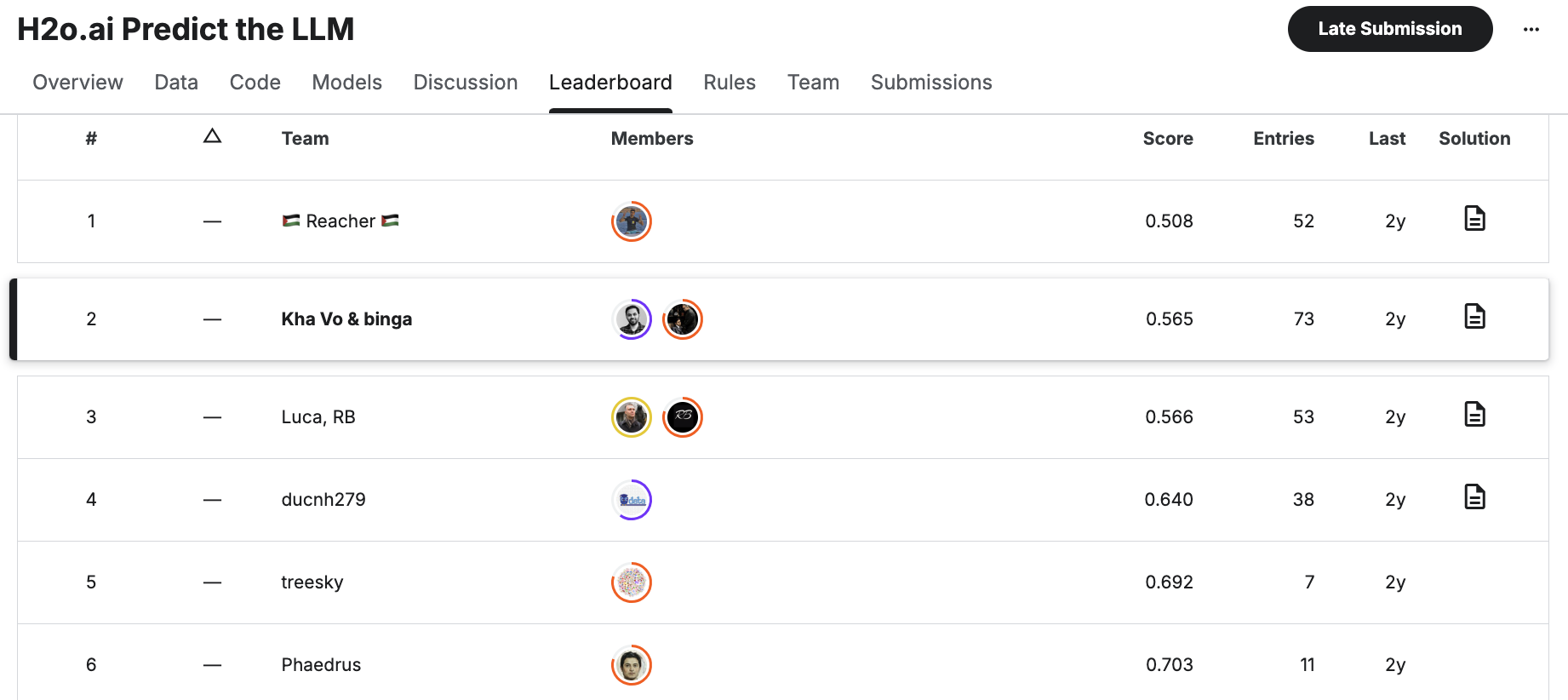
Task: View Reacher's member avatar profile
Action: tap(632, 221)
